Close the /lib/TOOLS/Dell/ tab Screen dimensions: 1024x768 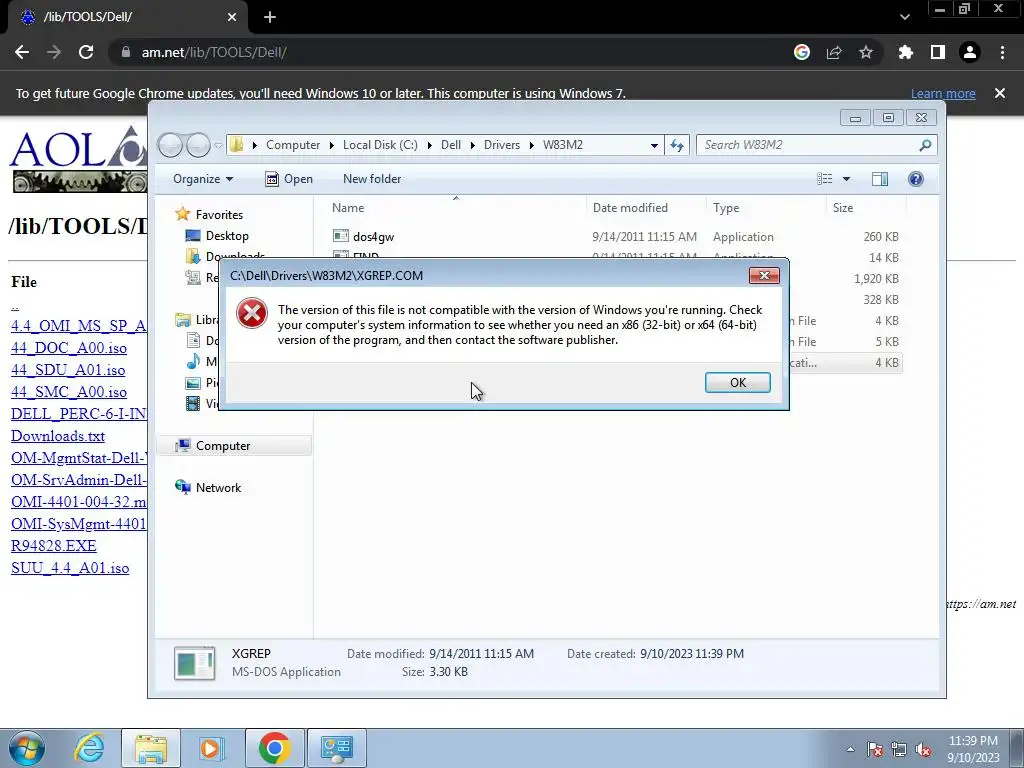pos(232,17)
